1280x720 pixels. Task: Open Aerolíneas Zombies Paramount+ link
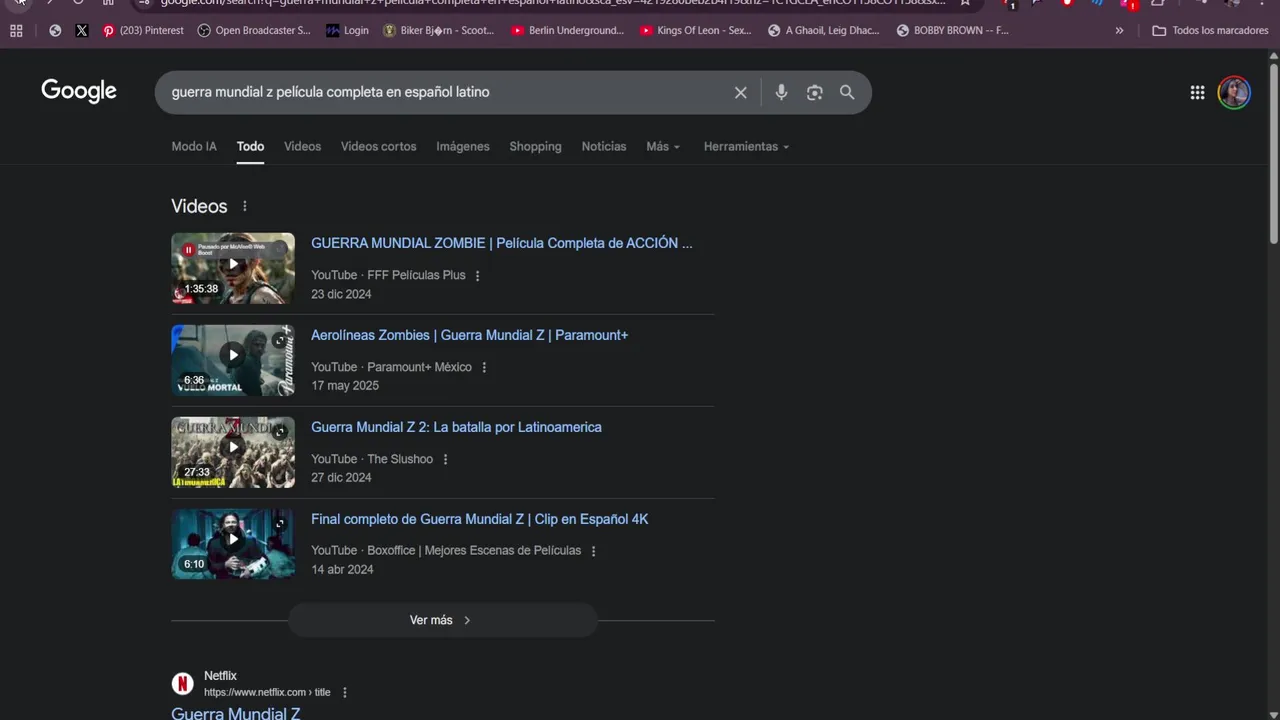click(469, 335)
